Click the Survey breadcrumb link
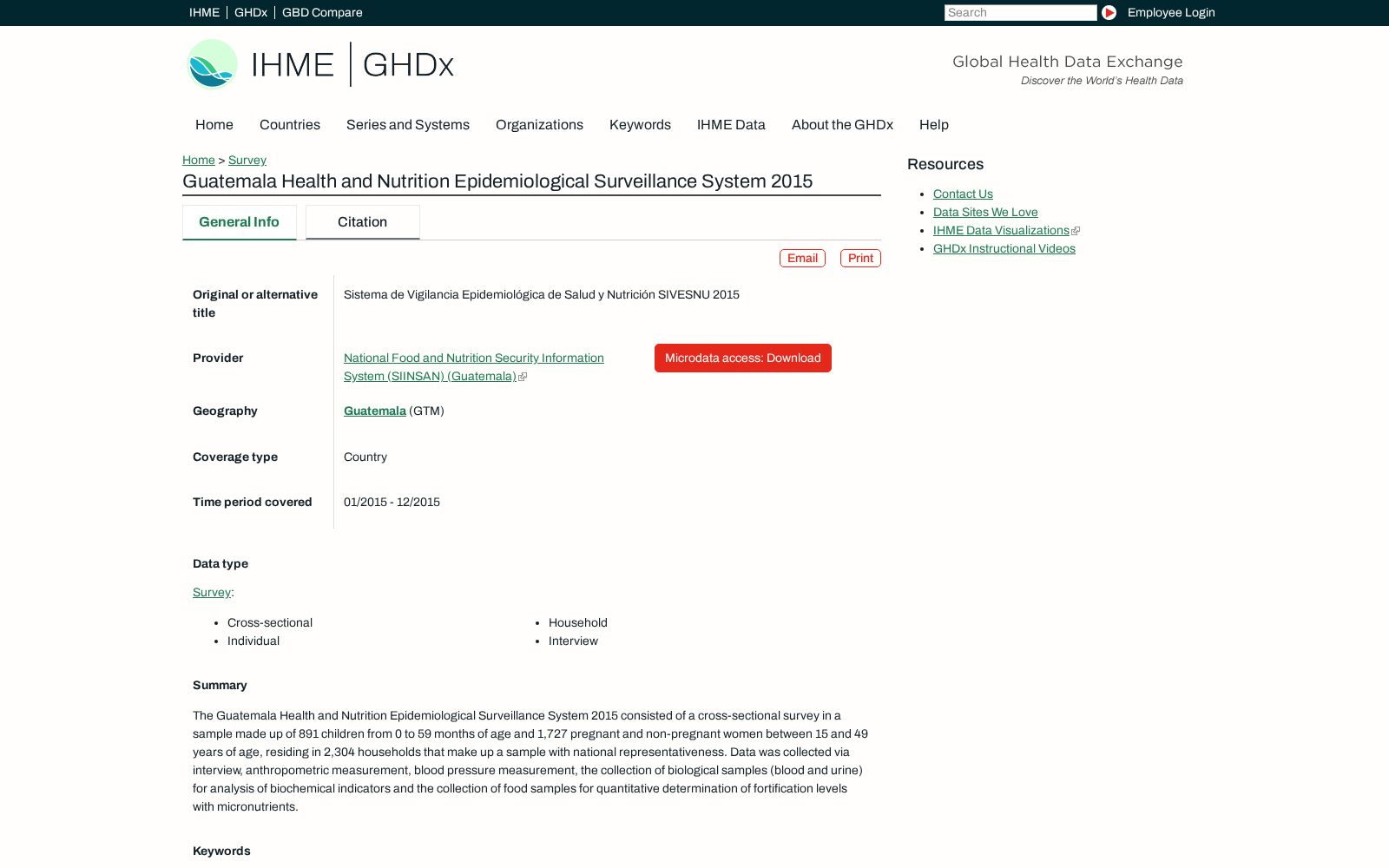The width and height of the screenshot is (1389, 868). [x=247, y=161]
